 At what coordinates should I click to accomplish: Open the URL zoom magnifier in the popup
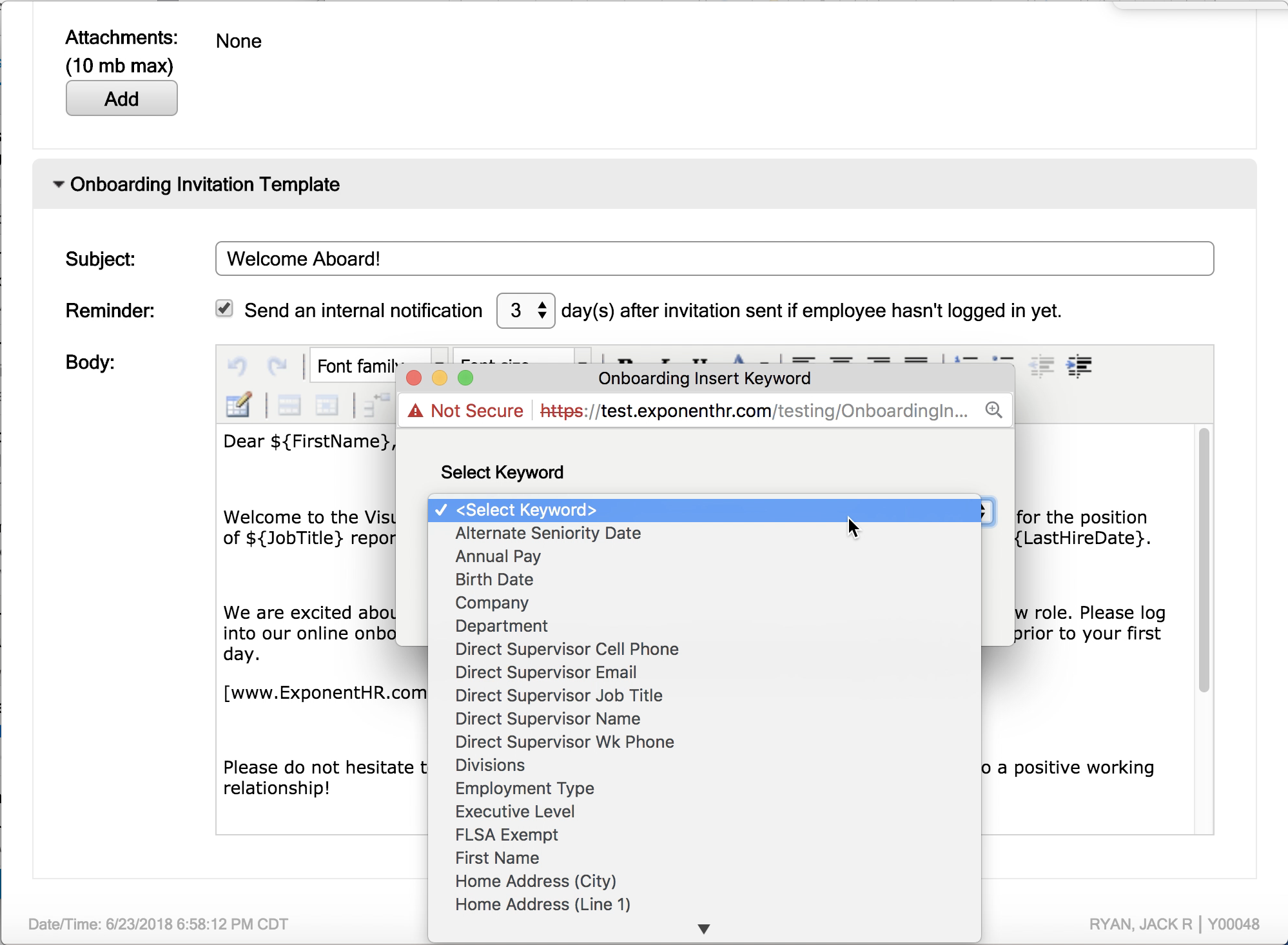coord(994,410)
